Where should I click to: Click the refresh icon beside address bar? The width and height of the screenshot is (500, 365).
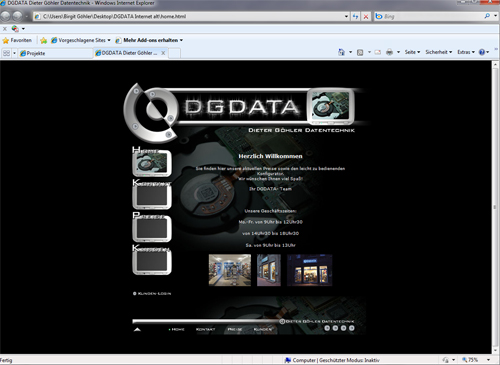click(x=355, y=16)
